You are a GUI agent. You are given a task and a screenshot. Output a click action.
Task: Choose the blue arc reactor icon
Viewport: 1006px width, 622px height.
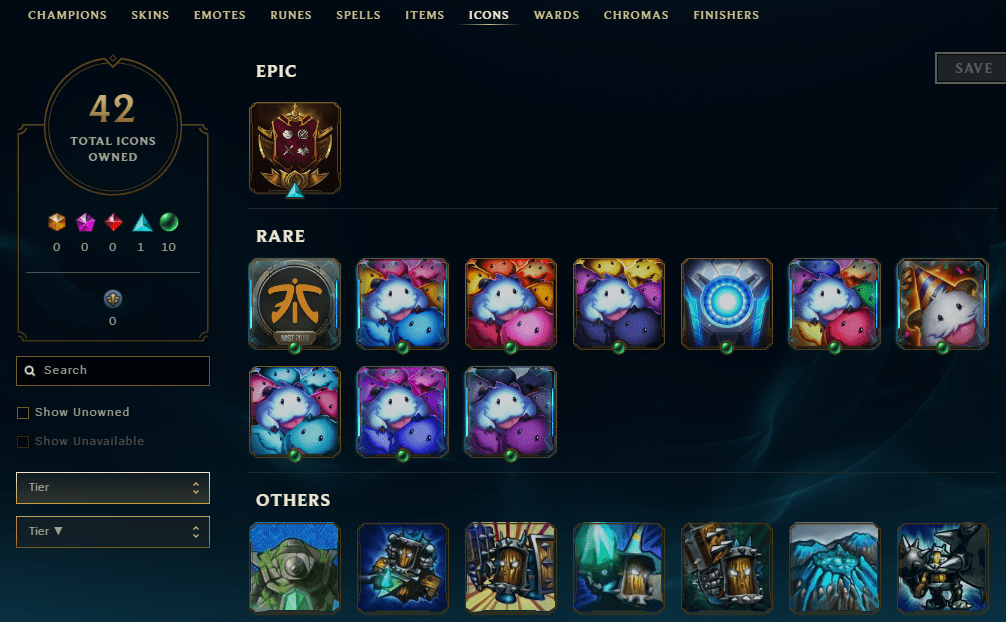[726, 304]
